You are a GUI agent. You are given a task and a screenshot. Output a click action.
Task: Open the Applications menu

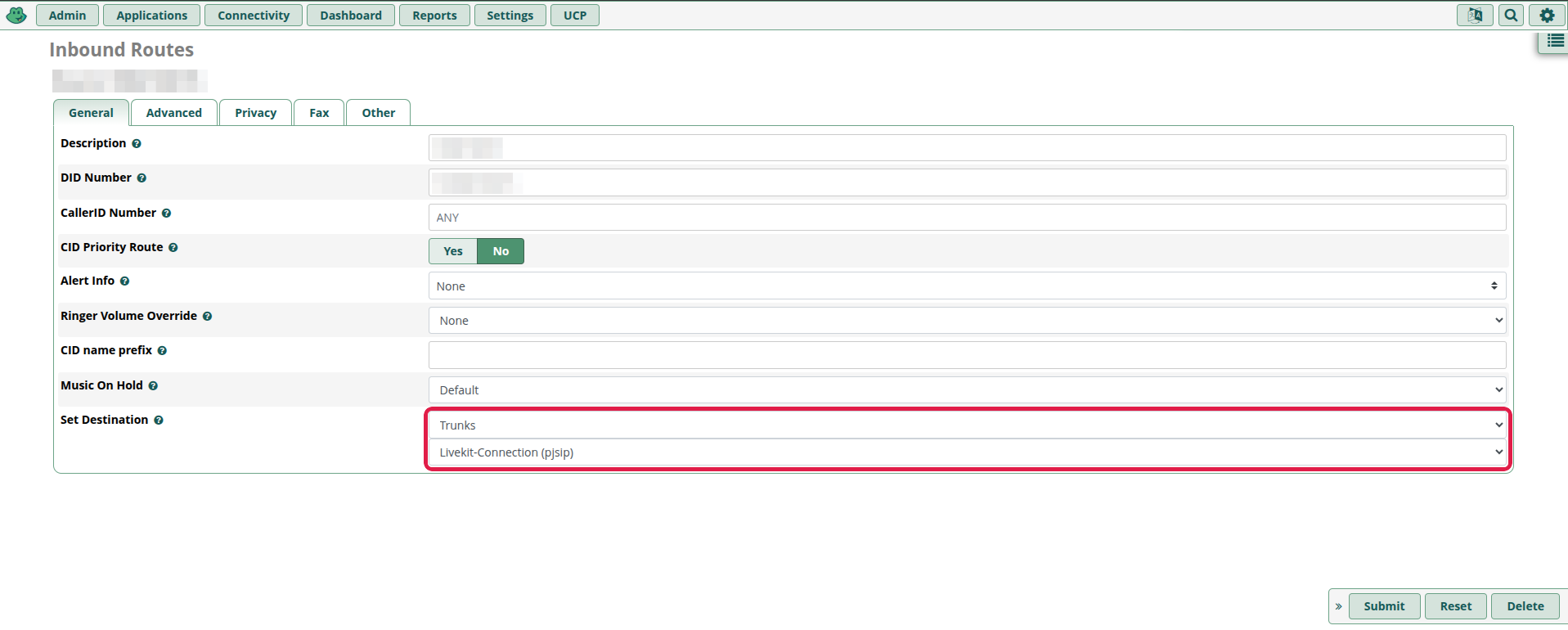[x=152, y=16]
